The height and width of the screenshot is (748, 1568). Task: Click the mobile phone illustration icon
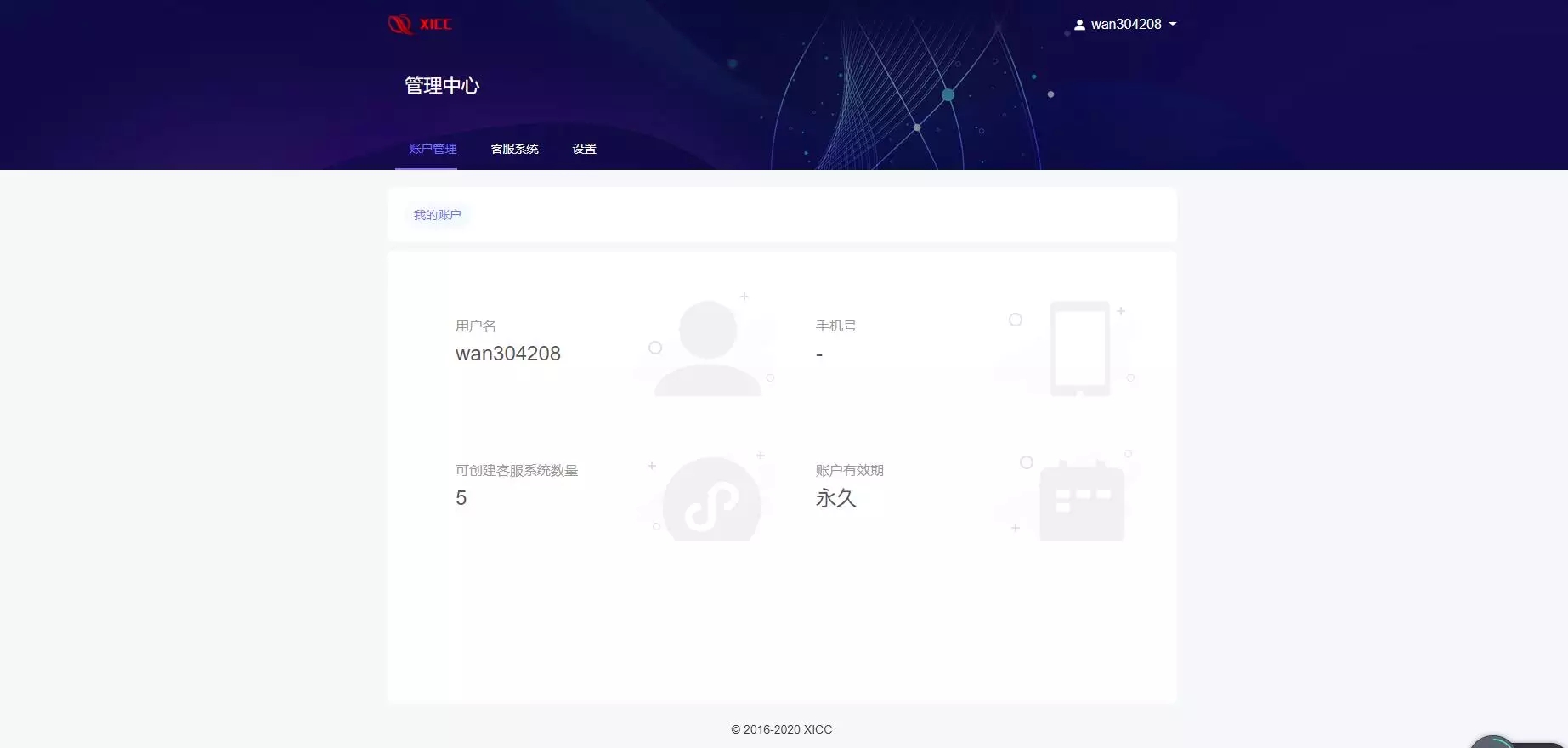[x=1079, y=348]
